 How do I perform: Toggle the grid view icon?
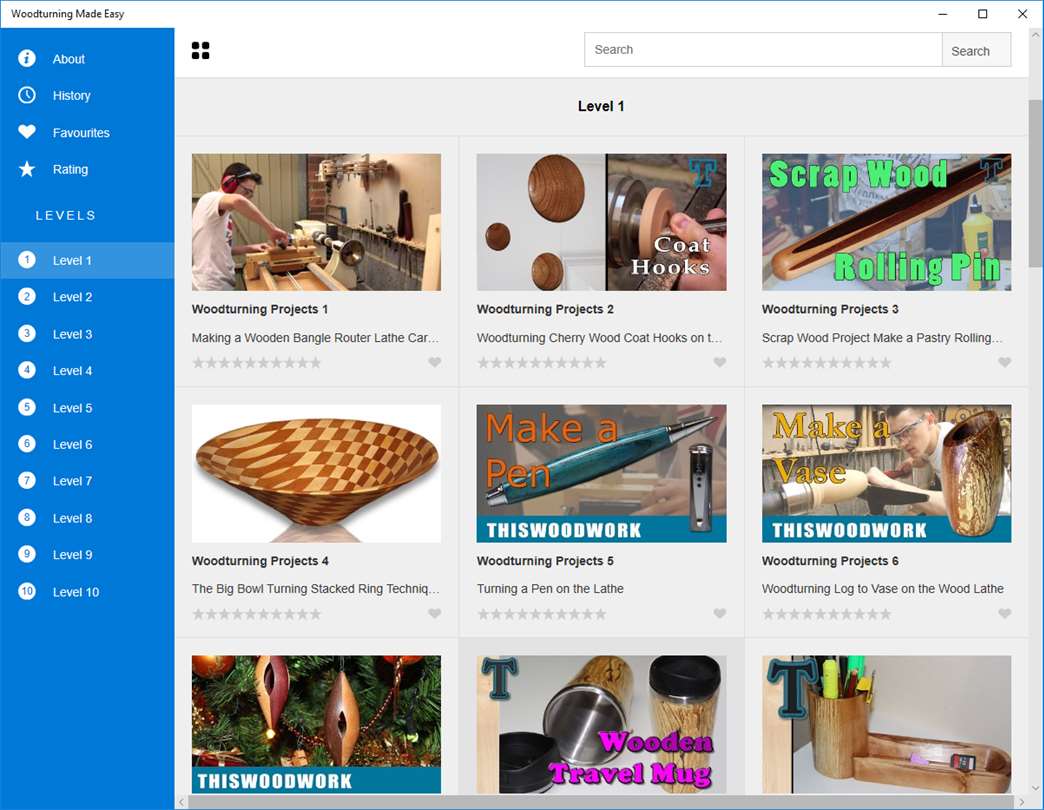[x=200, y=51]
